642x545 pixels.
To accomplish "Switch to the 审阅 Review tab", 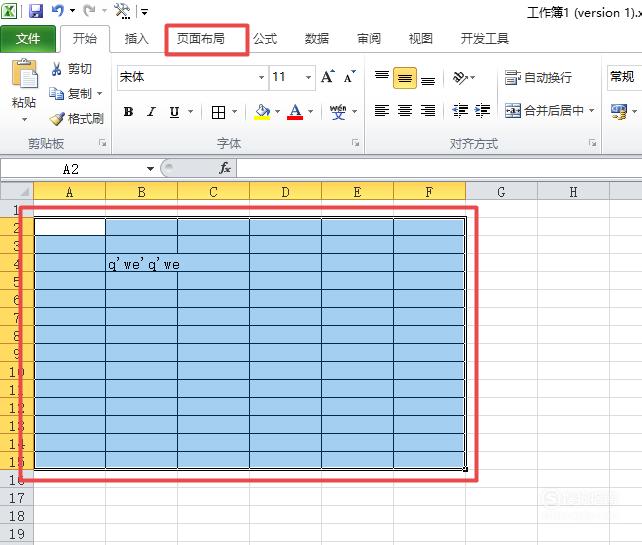I will (369, 39).
